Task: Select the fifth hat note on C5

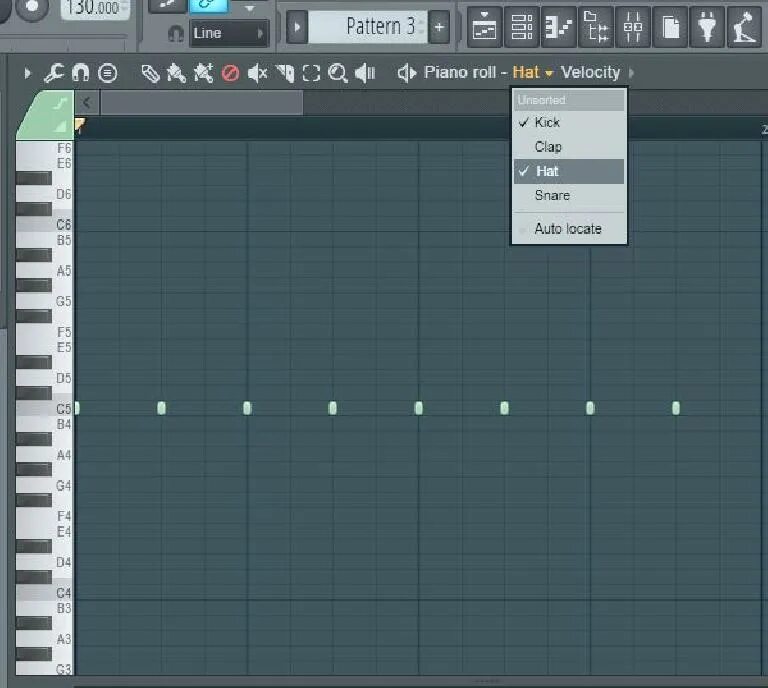Action: tap(418, 408)
